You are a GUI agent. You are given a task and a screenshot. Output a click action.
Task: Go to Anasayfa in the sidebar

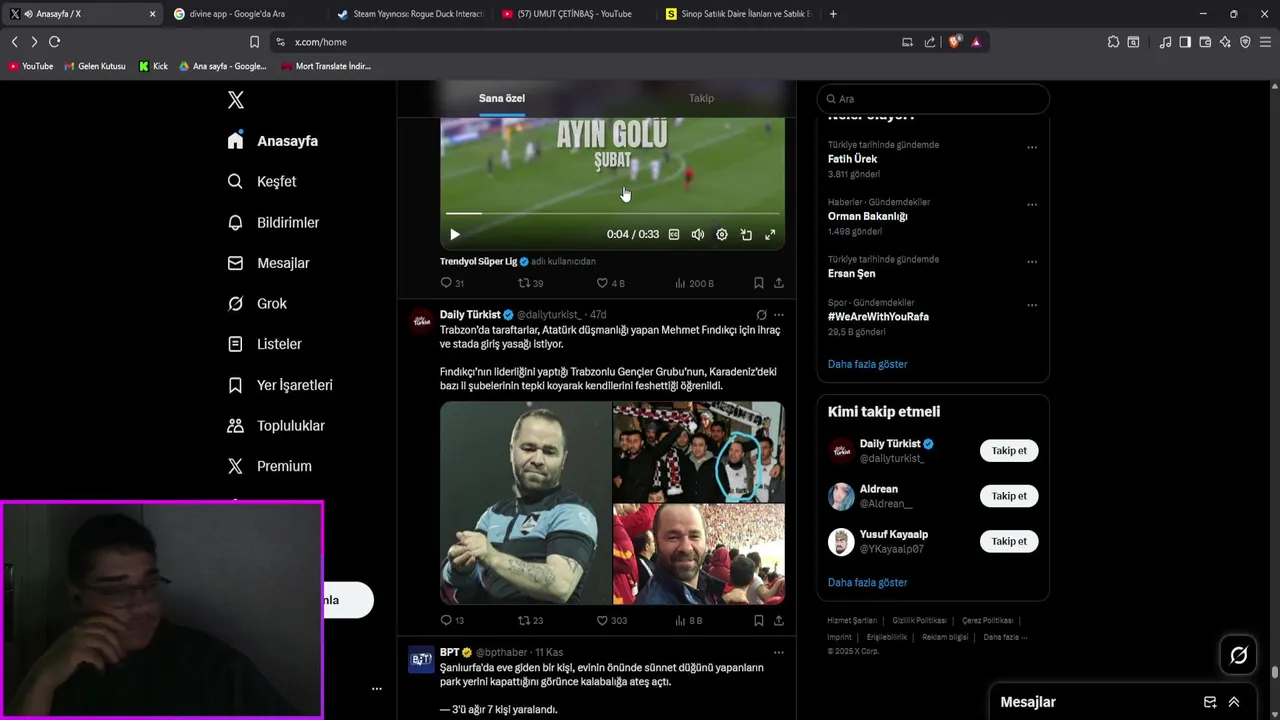(273, 141)
